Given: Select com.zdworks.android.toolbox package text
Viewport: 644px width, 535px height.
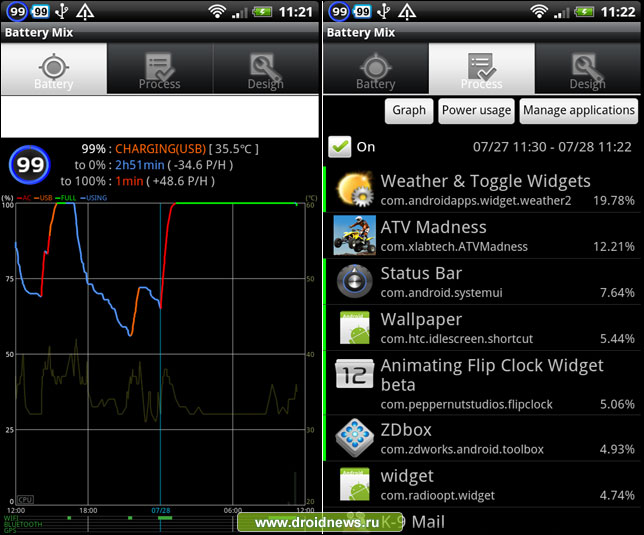Looking at the screenshot, I should pyautogui.click(x=462, y=450).
